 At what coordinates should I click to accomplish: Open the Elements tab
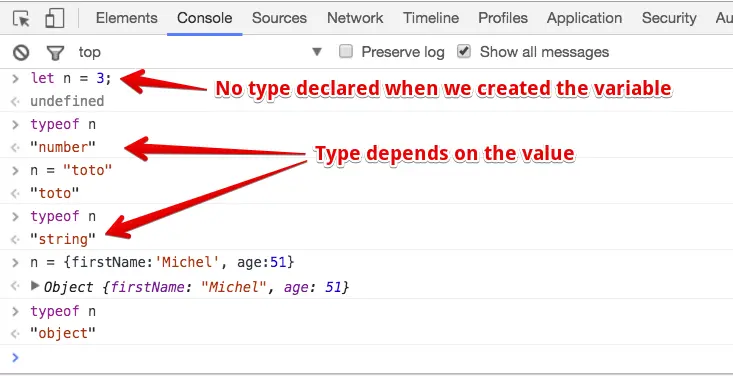click(127, 18)
